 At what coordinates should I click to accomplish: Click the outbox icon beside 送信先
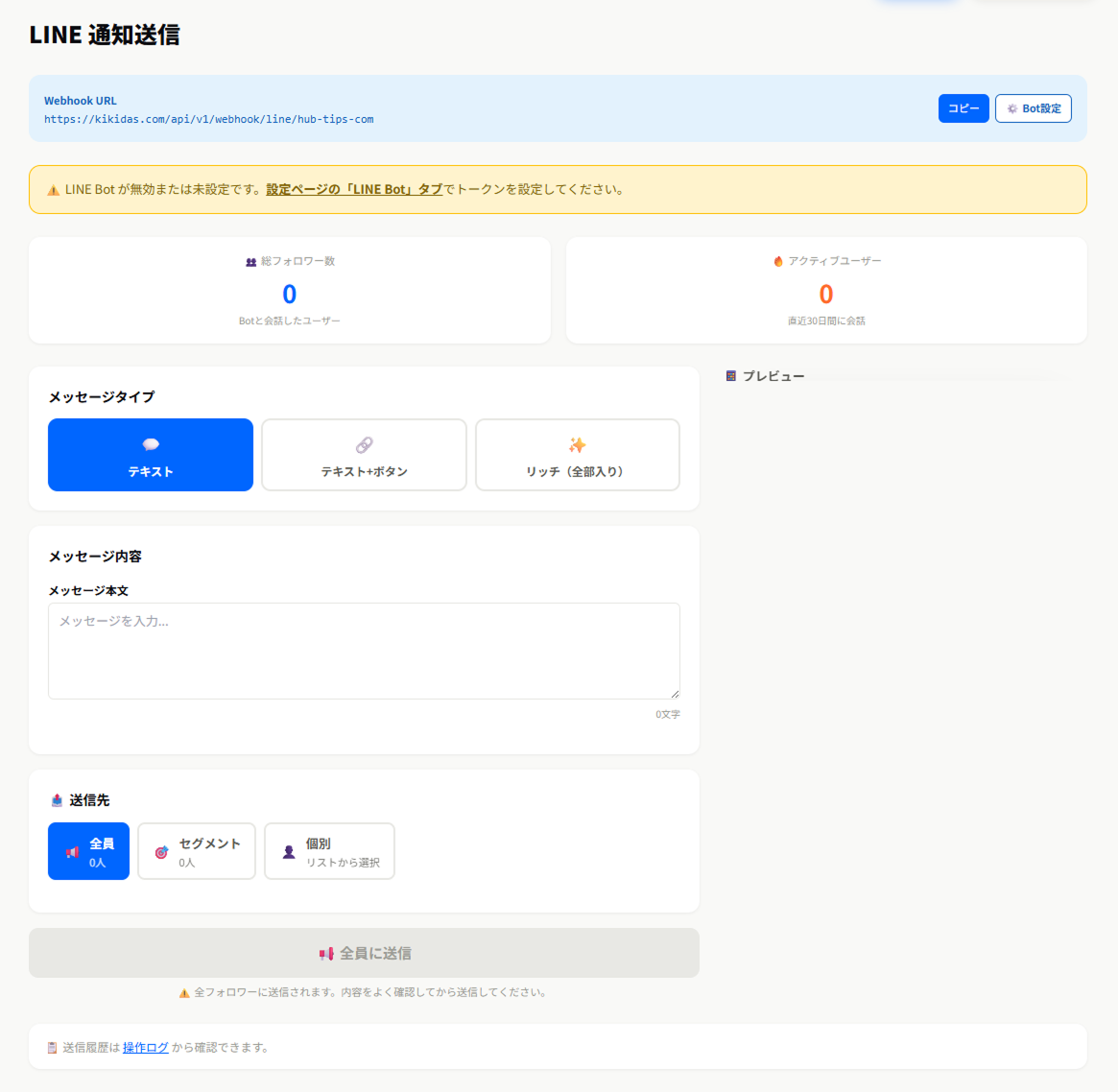[57, 800]
